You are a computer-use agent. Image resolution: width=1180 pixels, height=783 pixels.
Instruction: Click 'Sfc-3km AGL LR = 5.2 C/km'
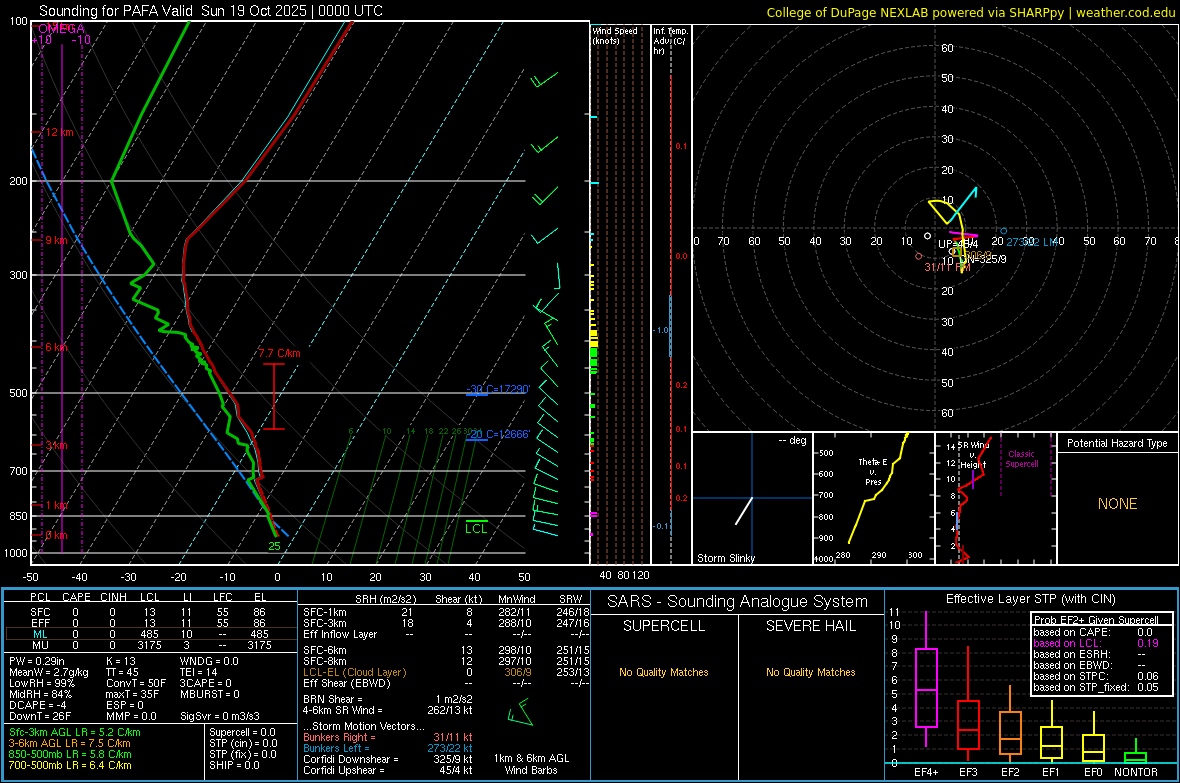75,733
